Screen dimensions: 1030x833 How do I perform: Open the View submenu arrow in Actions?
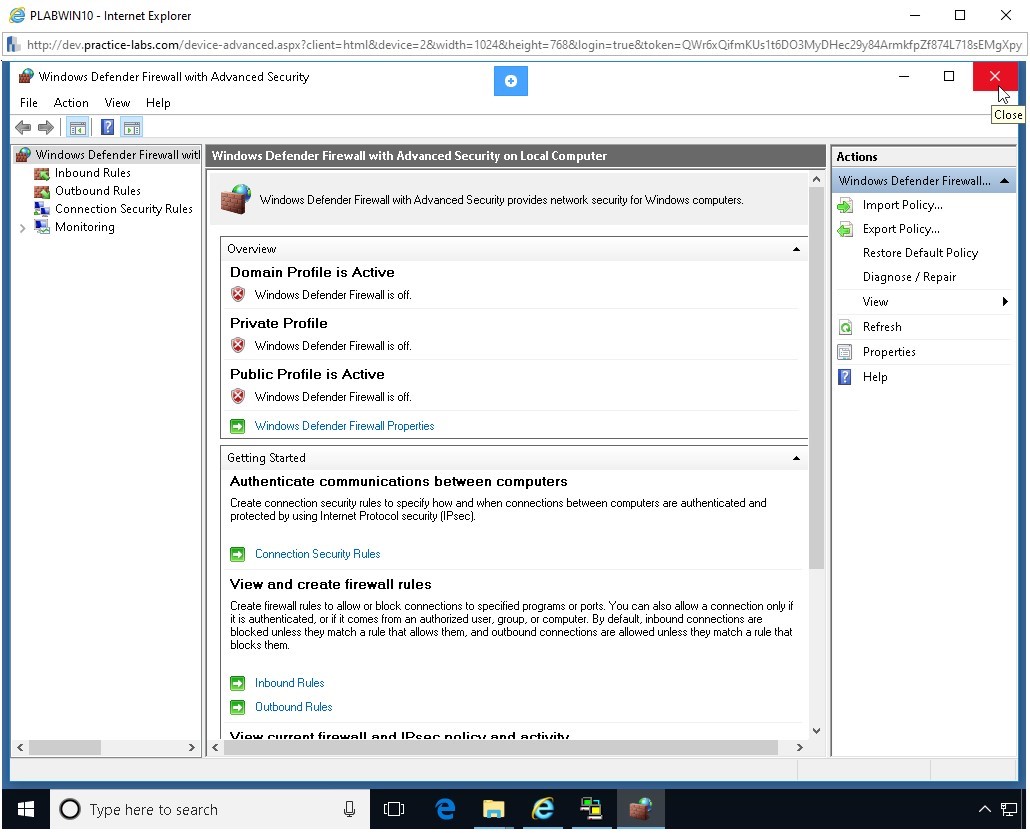click(1004, 302)
